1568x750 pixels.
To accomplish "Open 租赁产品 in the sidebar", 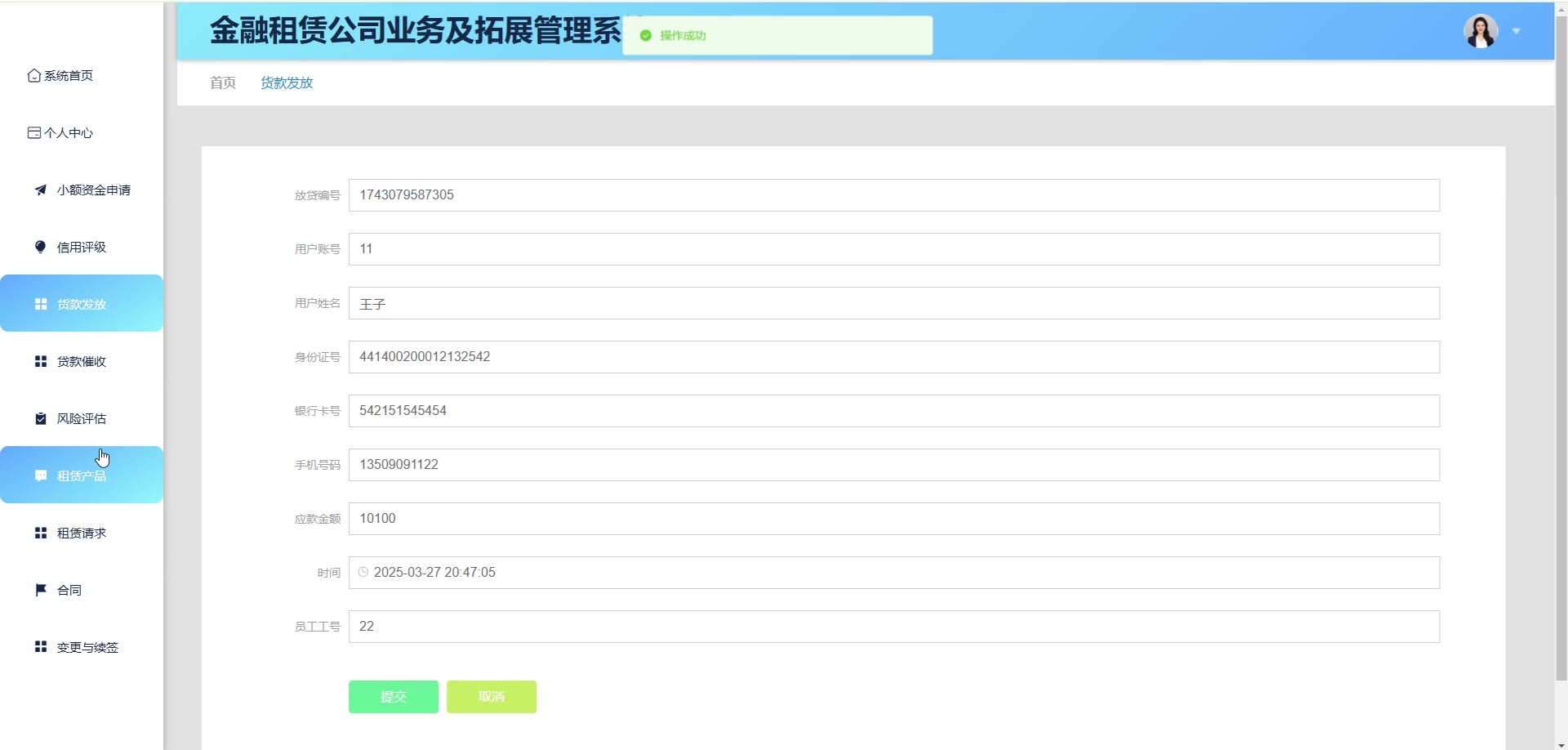I will pos(82,475).
